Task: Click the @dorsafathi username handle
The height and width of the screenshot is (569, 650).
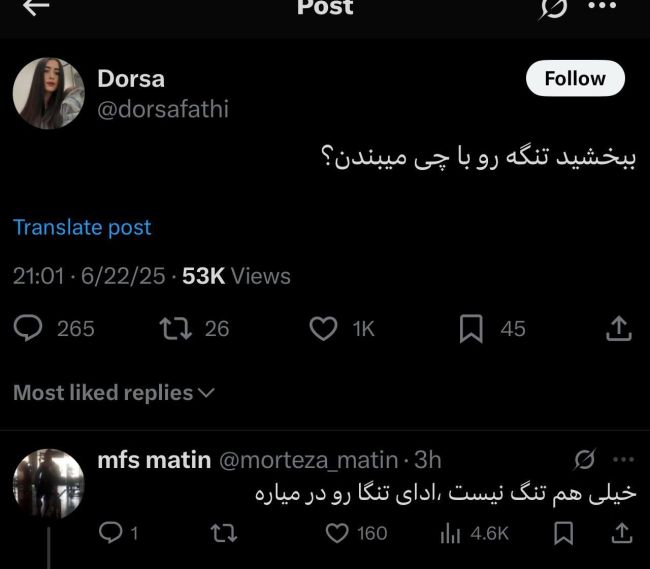Action: coord(162,109)
